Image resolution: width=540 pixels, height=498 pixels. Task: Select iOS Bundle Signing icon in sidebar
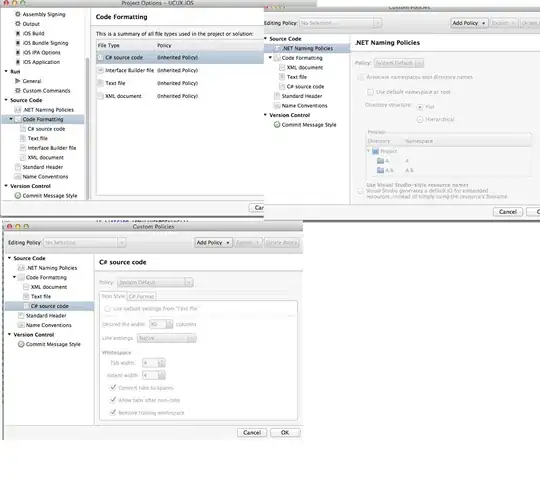(18, 43)
